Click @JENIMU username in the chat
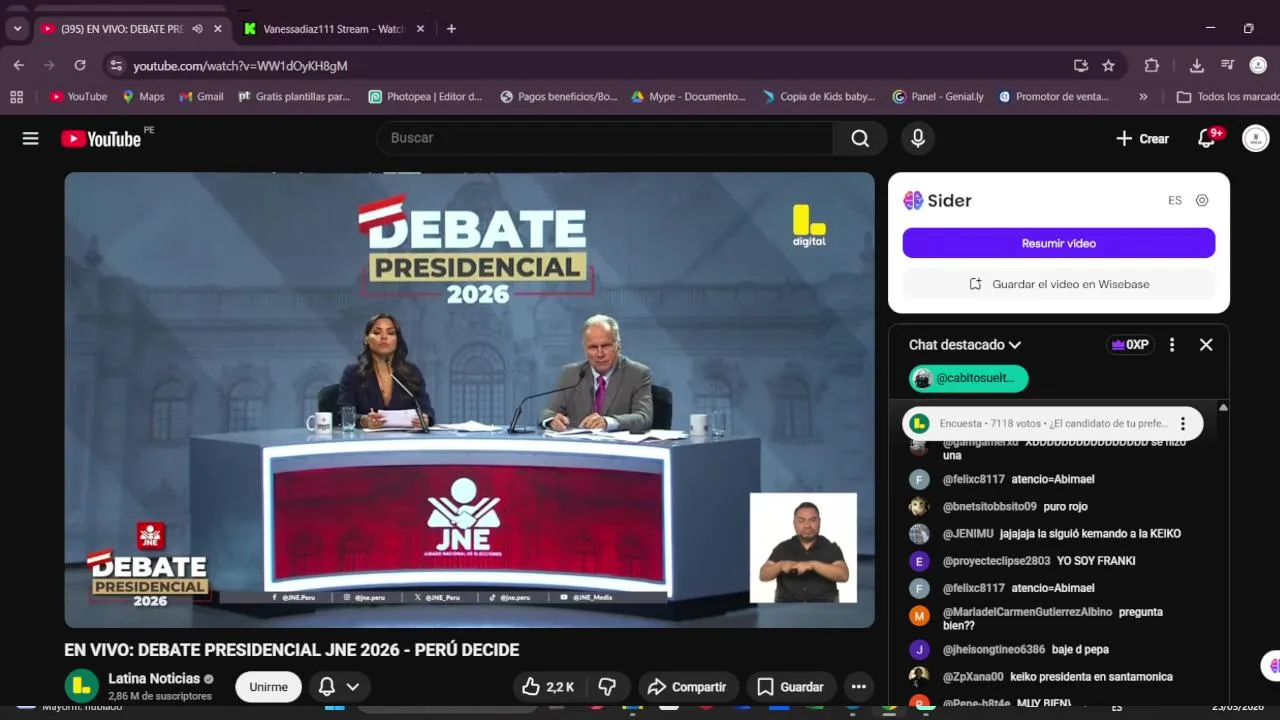The width and height of the screenshot is (1280, 720). coord(968,534)
